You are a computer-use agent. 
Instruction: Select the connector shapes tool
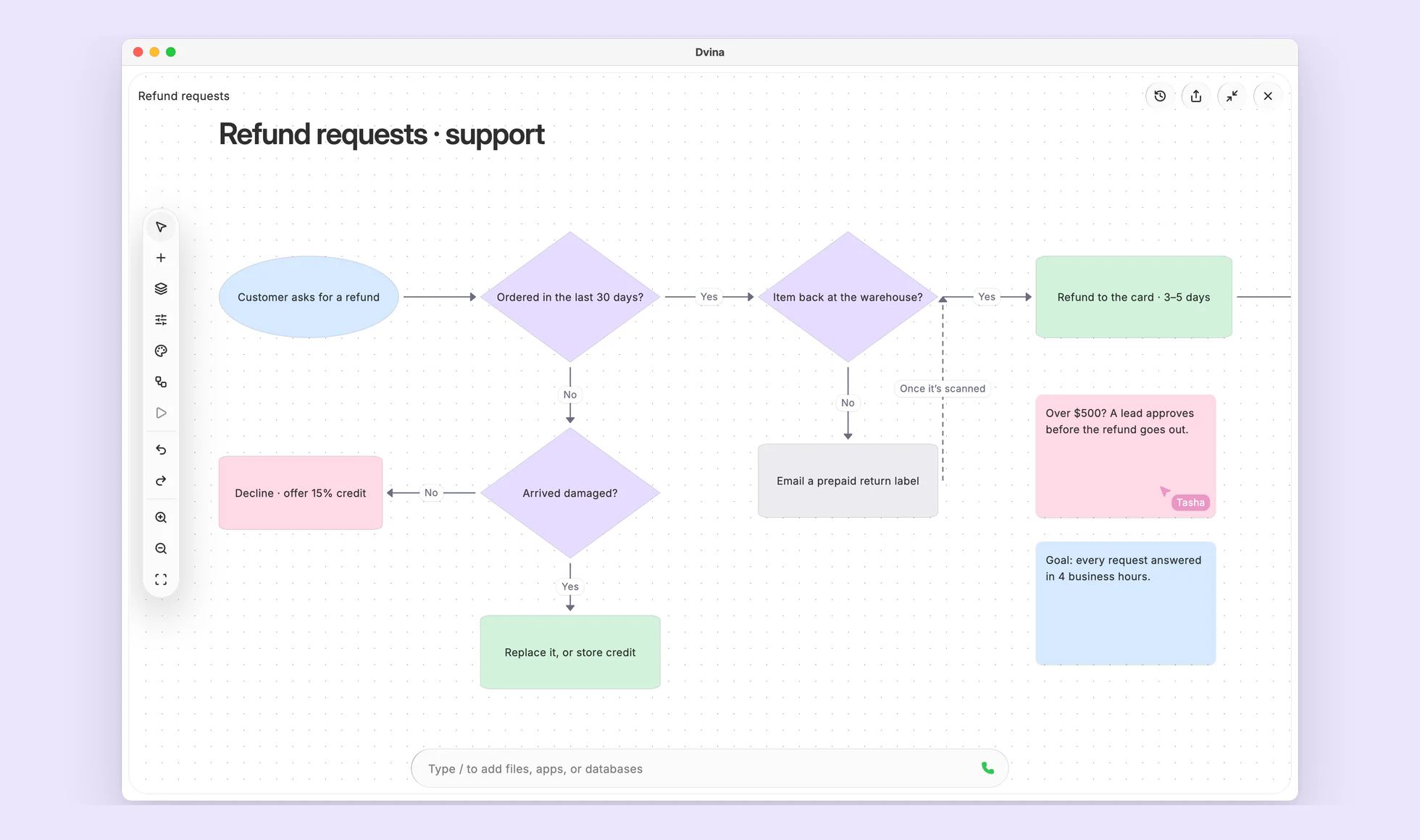(161, 382)
